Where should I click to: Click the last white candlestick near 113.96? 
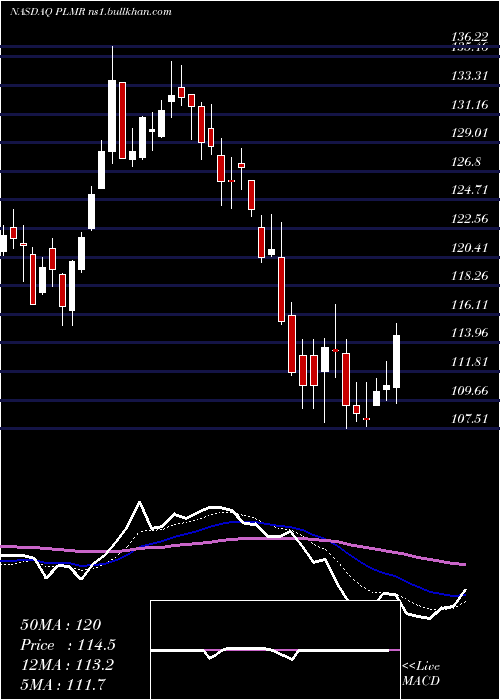[x=396, y=361]
